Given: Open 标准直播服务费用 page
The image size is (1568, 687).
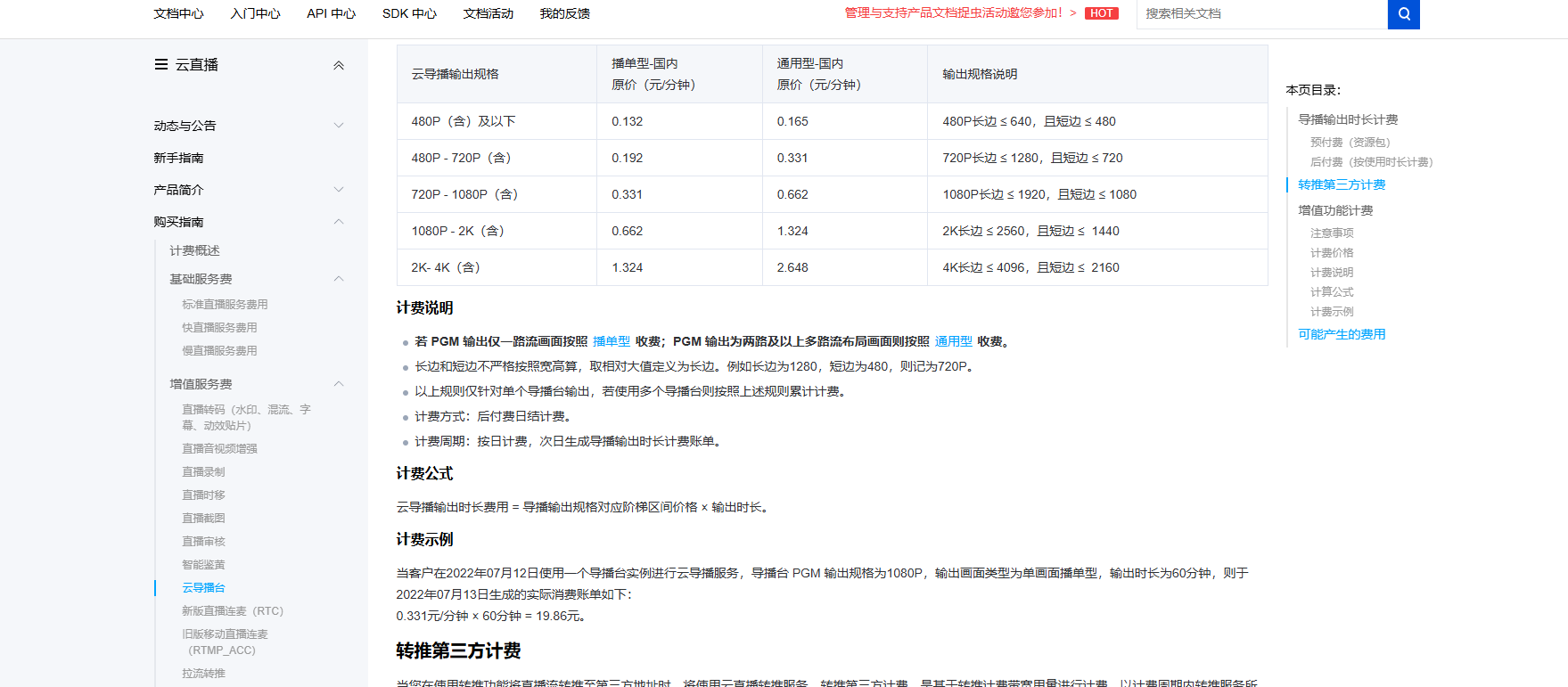Looking at the screenshot, I should (x=225, y=304).
